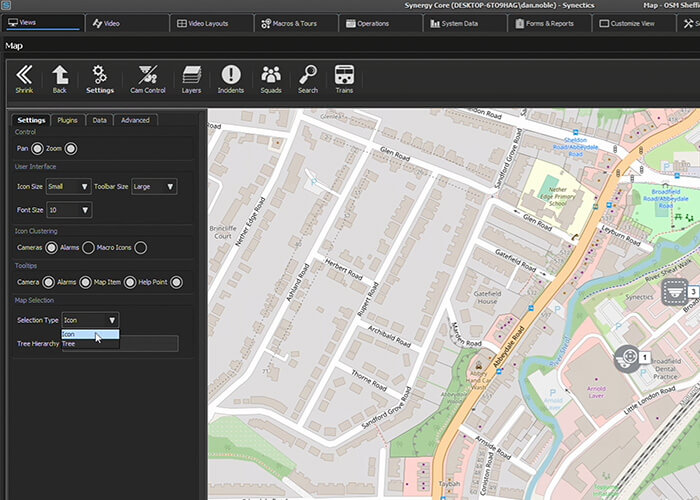700x500 pixels.
Task: Toggle Alarms tooltips
Action: click(85, 282)
